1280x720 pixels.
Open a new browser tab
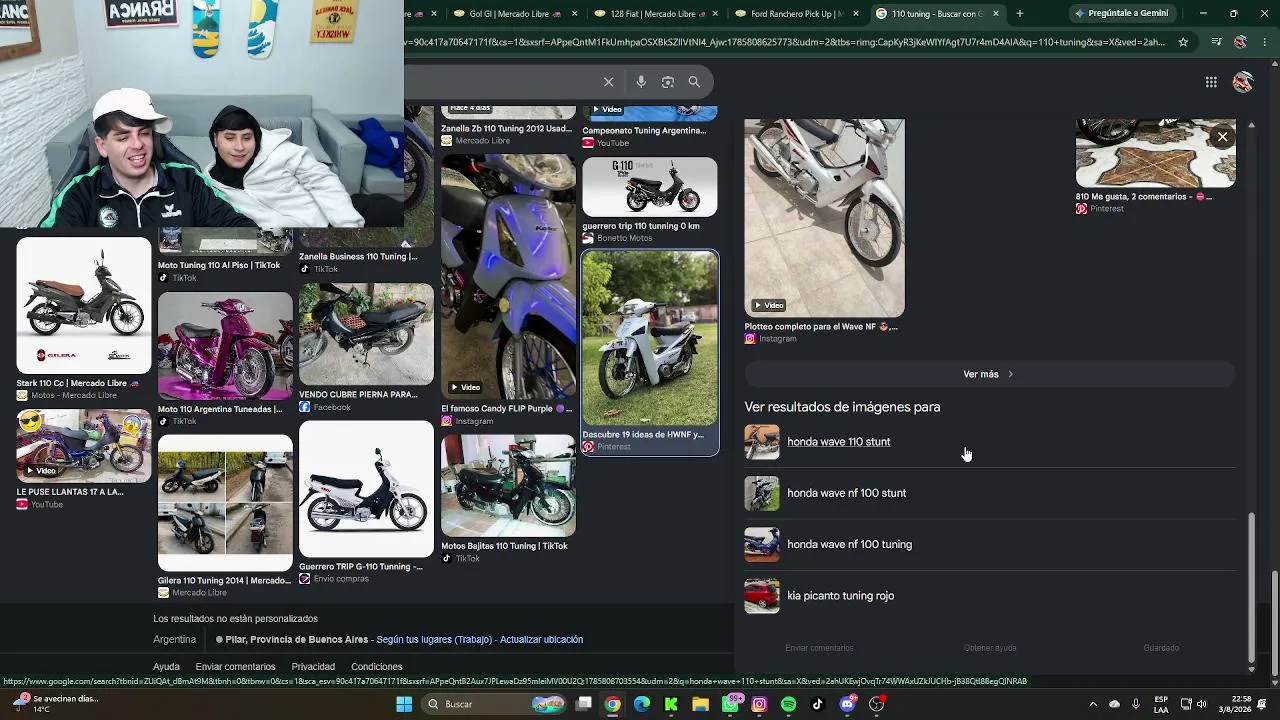1020,14
